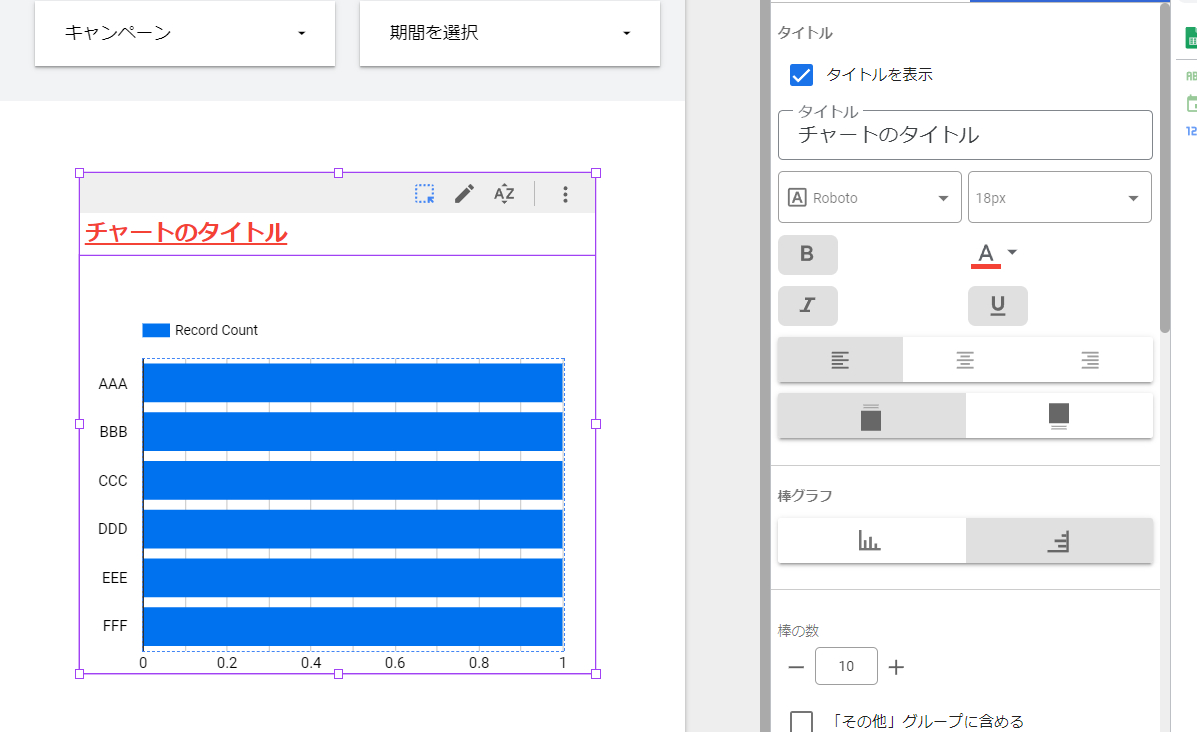
Task: Toggle underline title formatting
Action: pos(998,305)
